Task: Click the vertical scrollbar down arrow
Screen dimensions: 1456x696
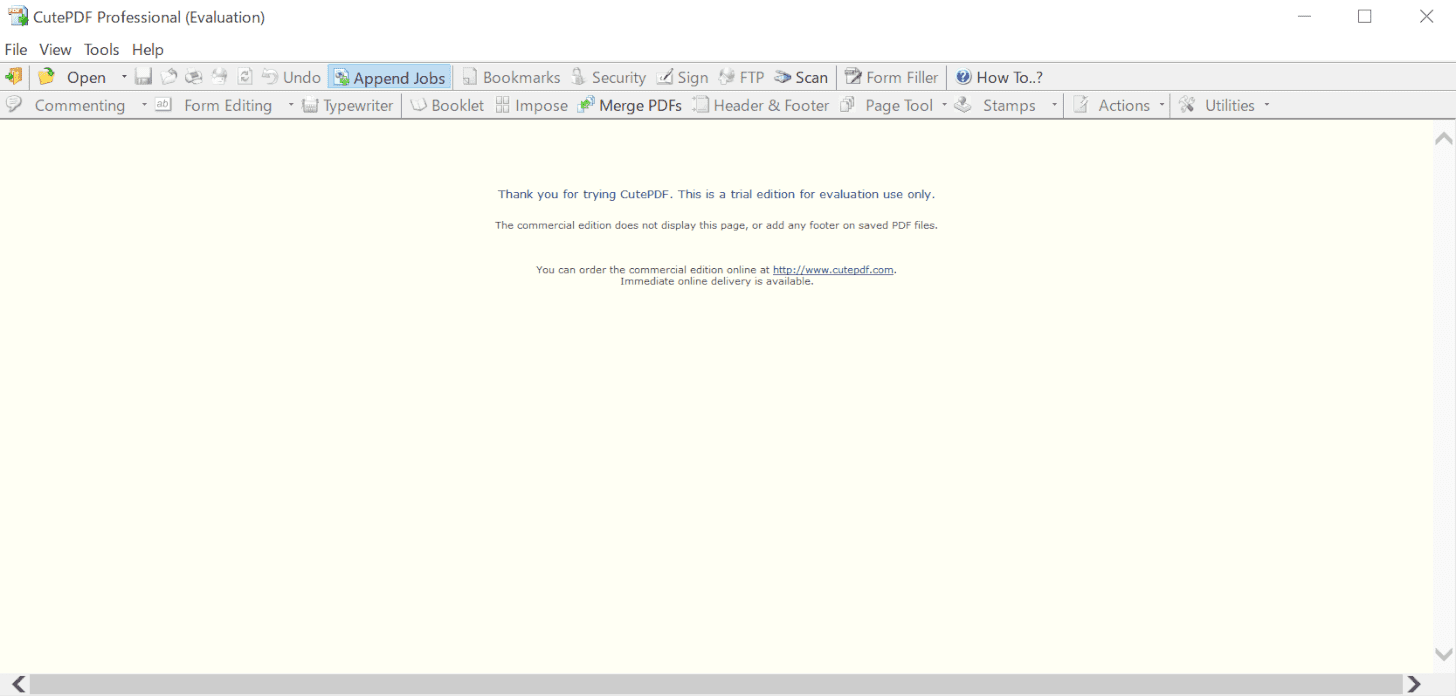Action: pyautogui.click(x=1443, y=655)
